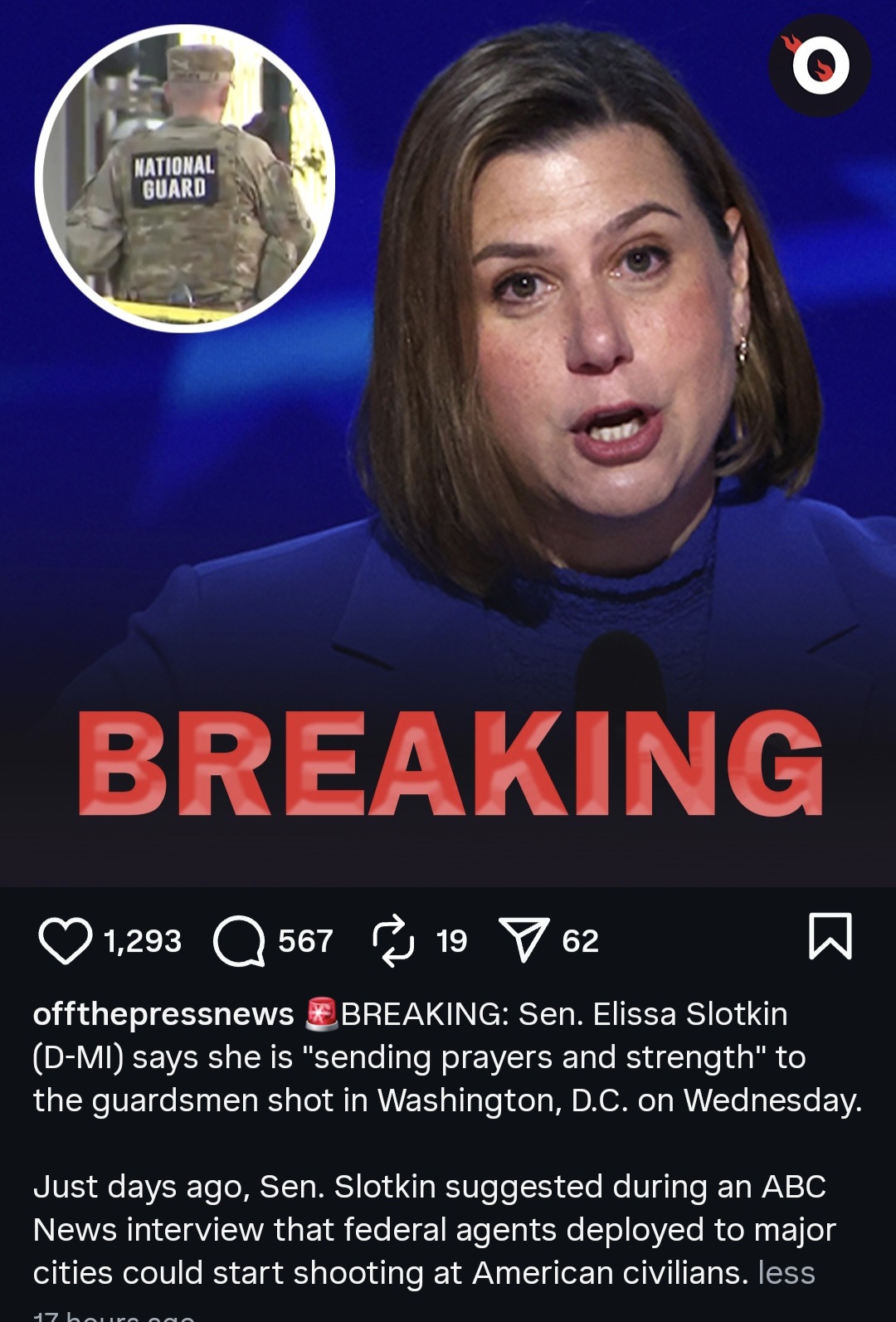Collapse the caption using "less"
Image resolution: width=896 pixels, height=1322 pixels.
point(786,1273)
